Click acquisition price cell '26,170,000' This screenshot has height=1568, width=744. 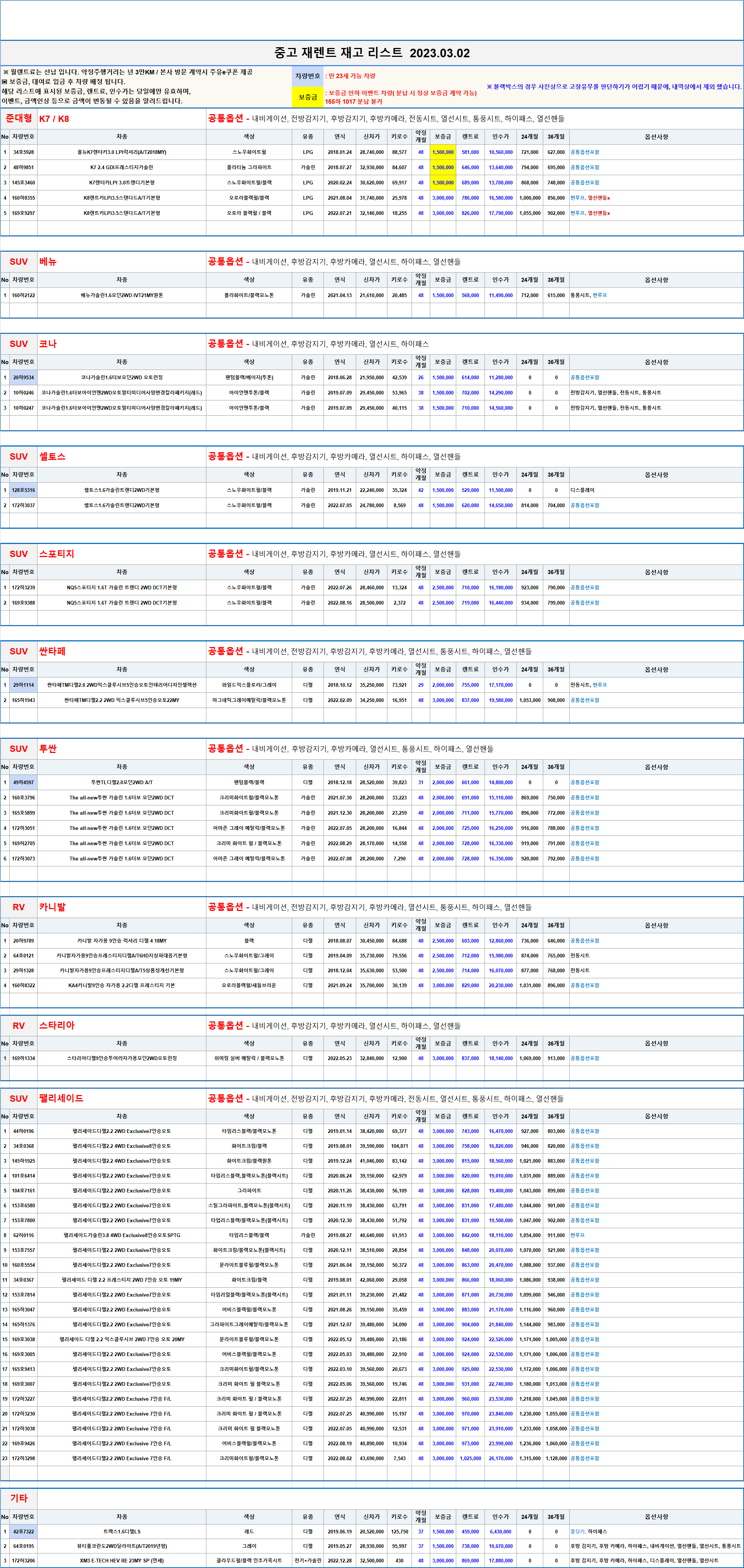[500, 1458]
